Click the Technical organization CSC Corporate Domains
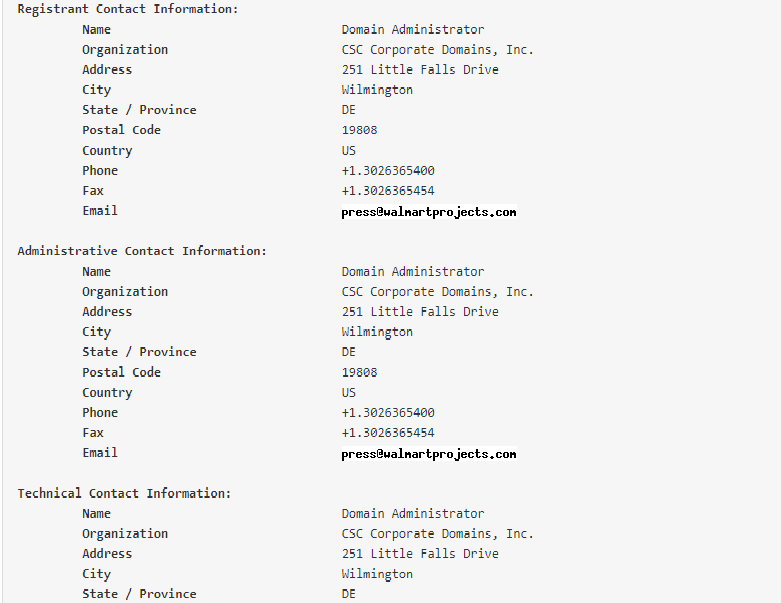 click(437, 534)
